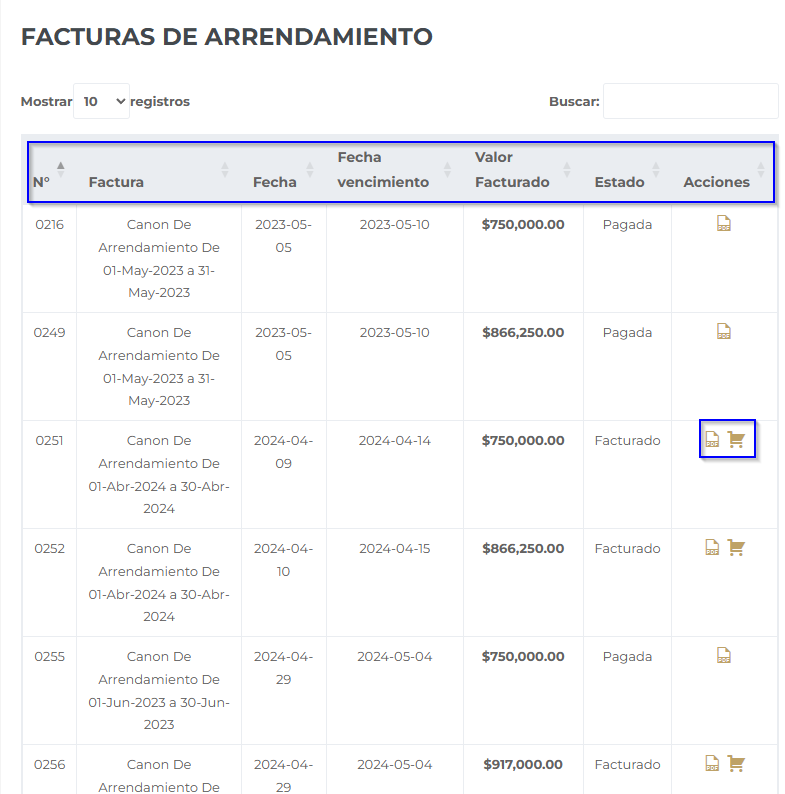Pay invoice 0256 with the cart icon
This screenshot has height=794, width=785.
(x=737, y=764)
